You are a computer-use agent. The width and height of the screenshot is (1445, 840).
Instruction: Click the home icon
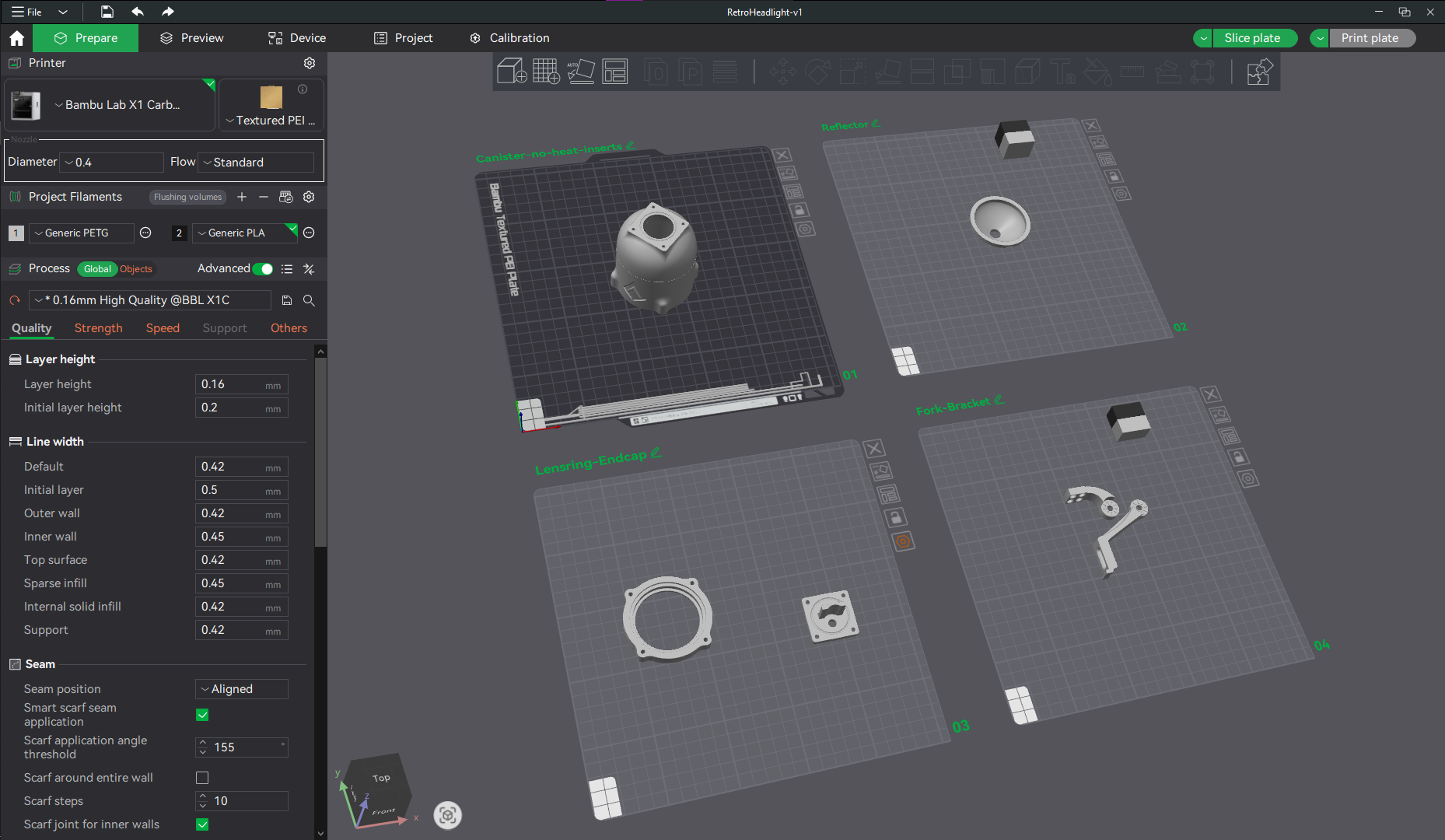[17, 38]
